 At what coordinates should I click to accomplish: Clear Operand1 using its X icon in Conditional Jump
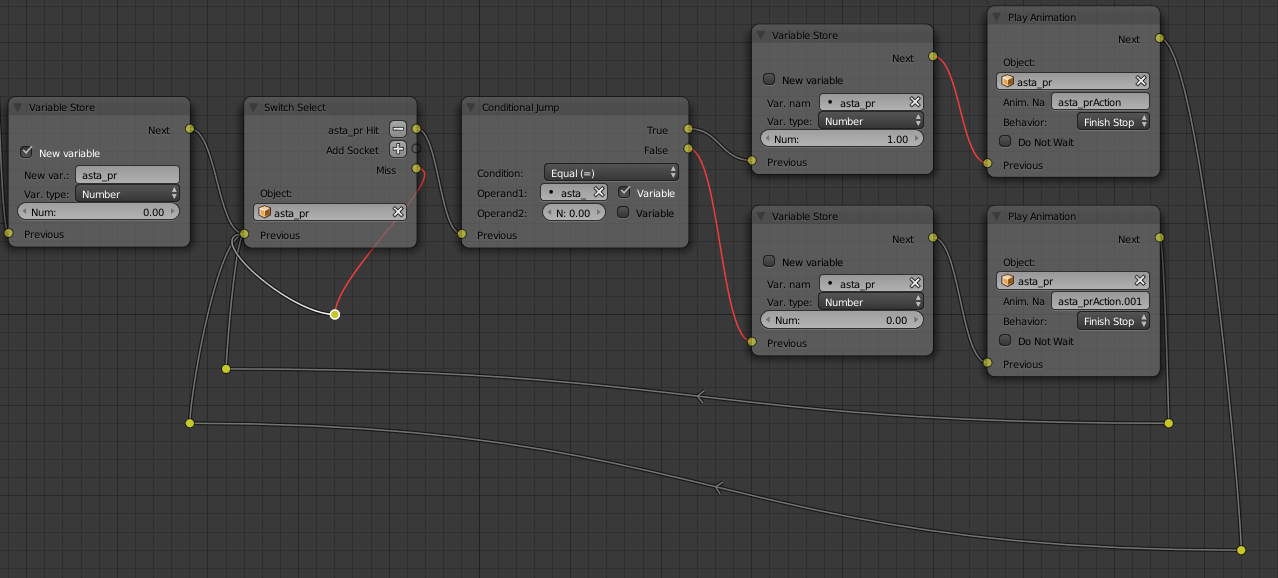(x=599, y=192)
